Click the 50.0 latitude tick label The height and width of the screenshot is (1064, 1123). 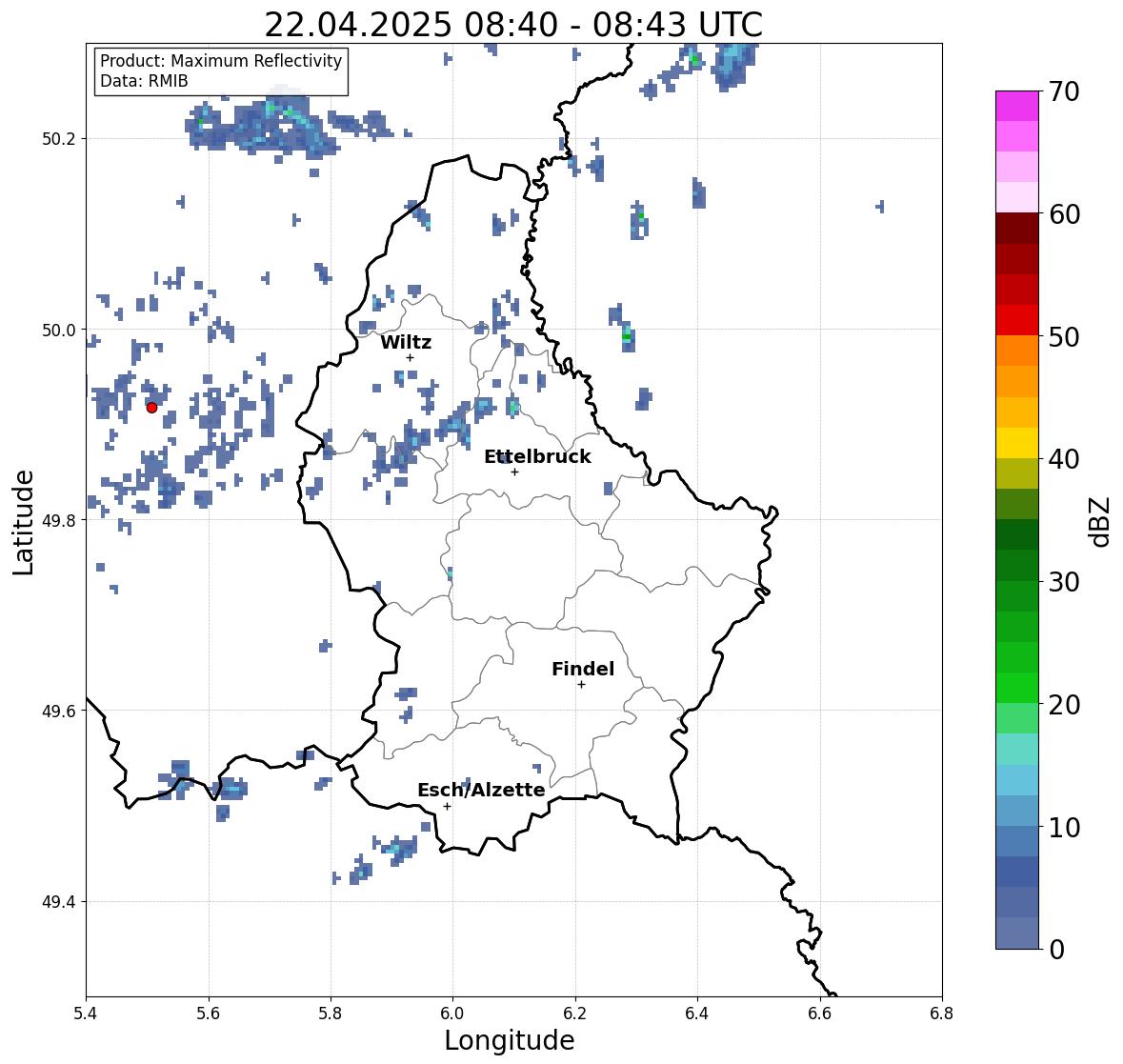[58, 331]
